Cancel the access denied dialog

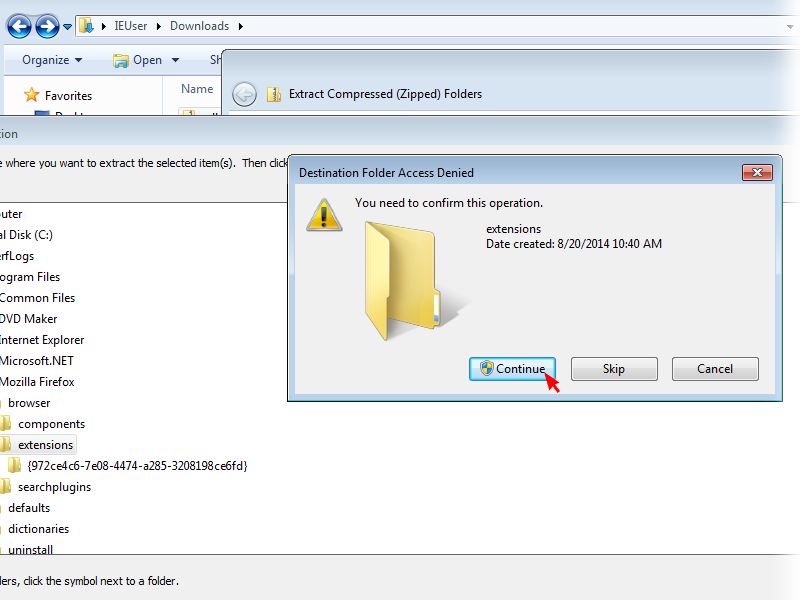715,369
